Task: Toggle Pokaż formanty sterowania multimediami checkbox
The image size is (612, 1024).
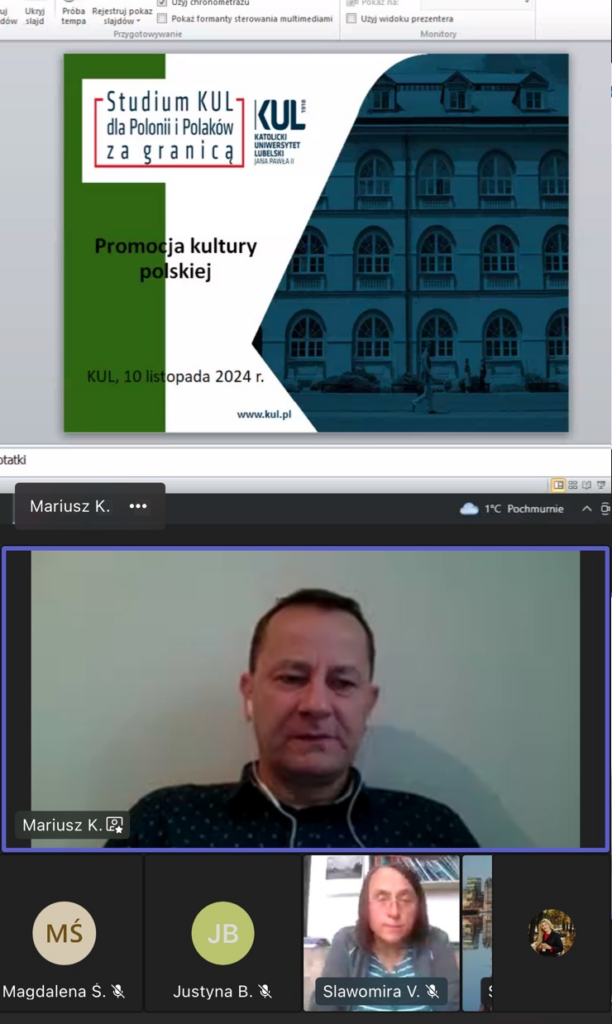Action: coord(163,18)
